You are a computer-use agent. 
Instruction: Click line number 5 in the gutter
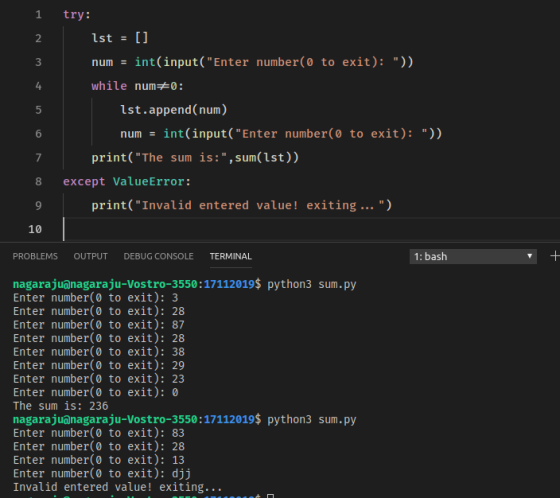tap(38, 110)
